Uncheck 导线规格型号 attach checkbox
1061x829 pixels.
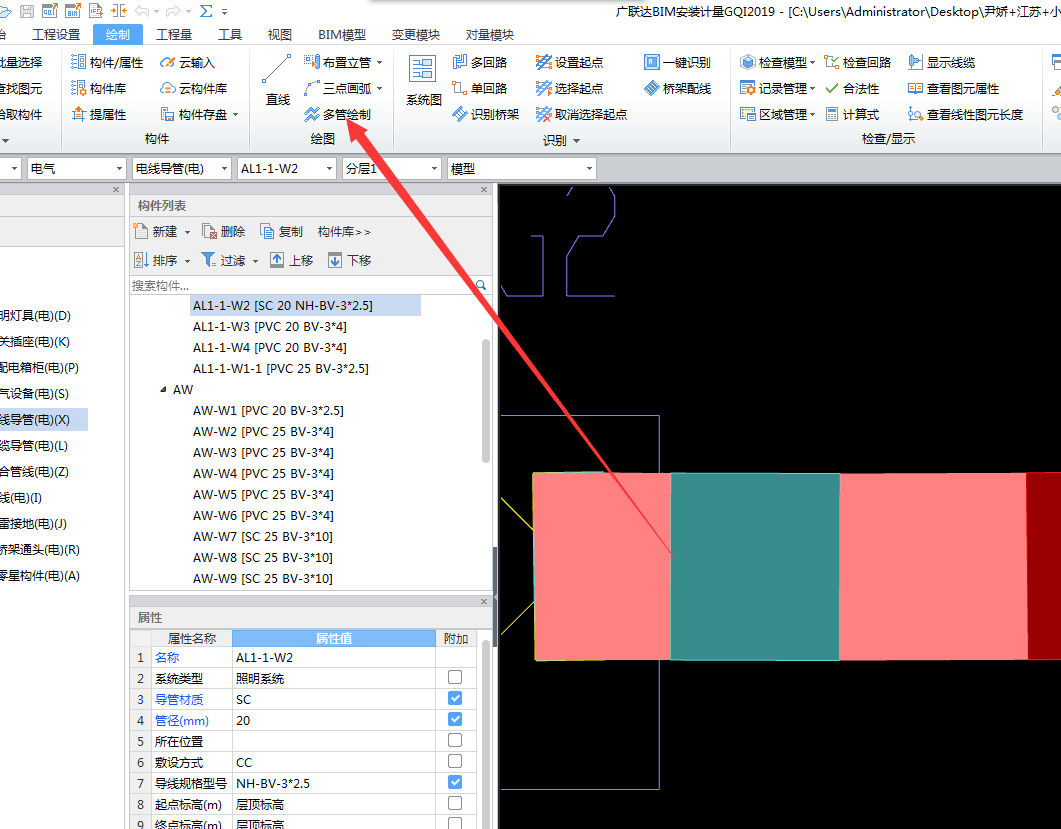coord(455,782)
